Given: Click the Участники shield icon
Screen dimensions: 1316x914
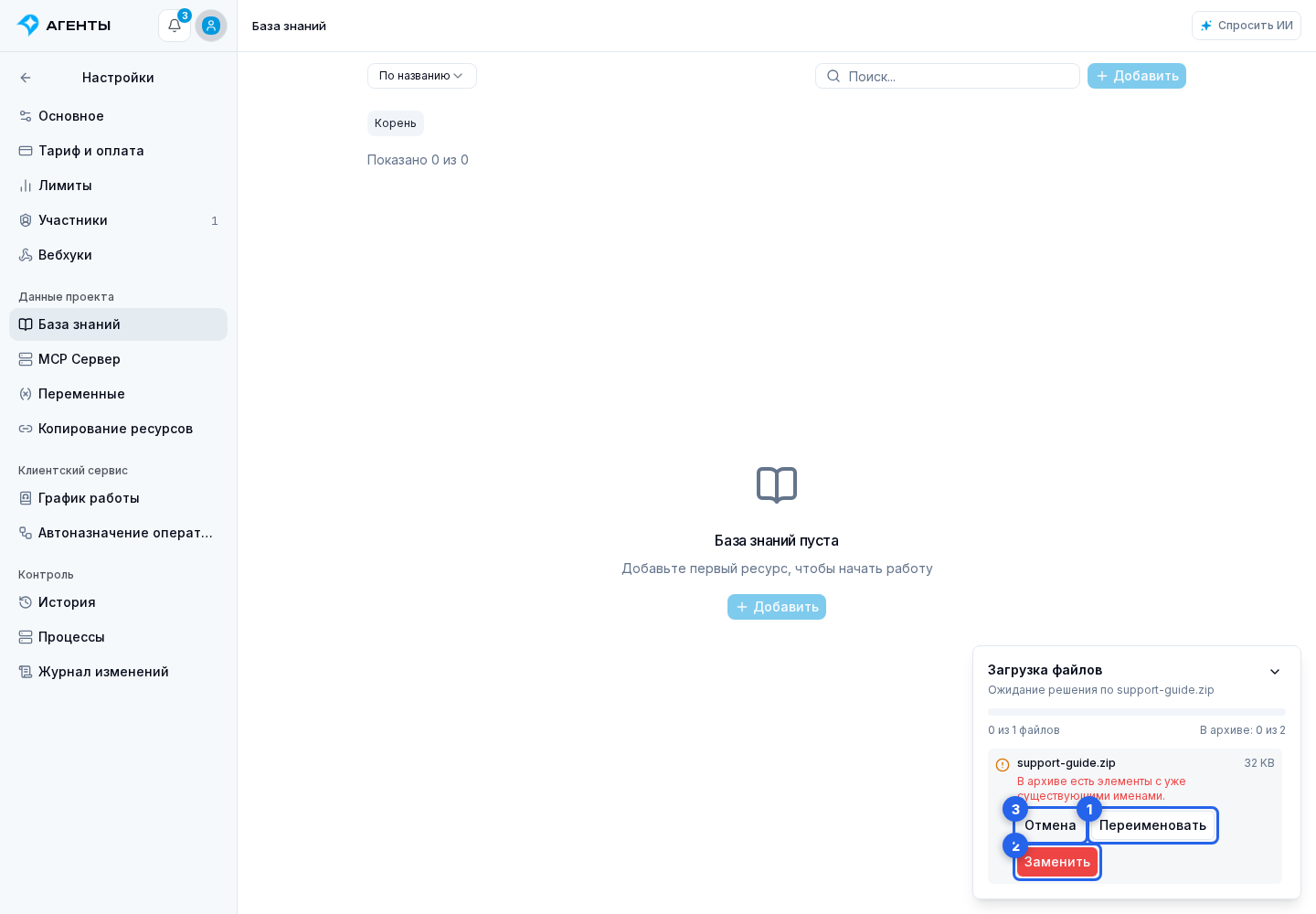Looking at the screenshot, I should coord(26,220).
